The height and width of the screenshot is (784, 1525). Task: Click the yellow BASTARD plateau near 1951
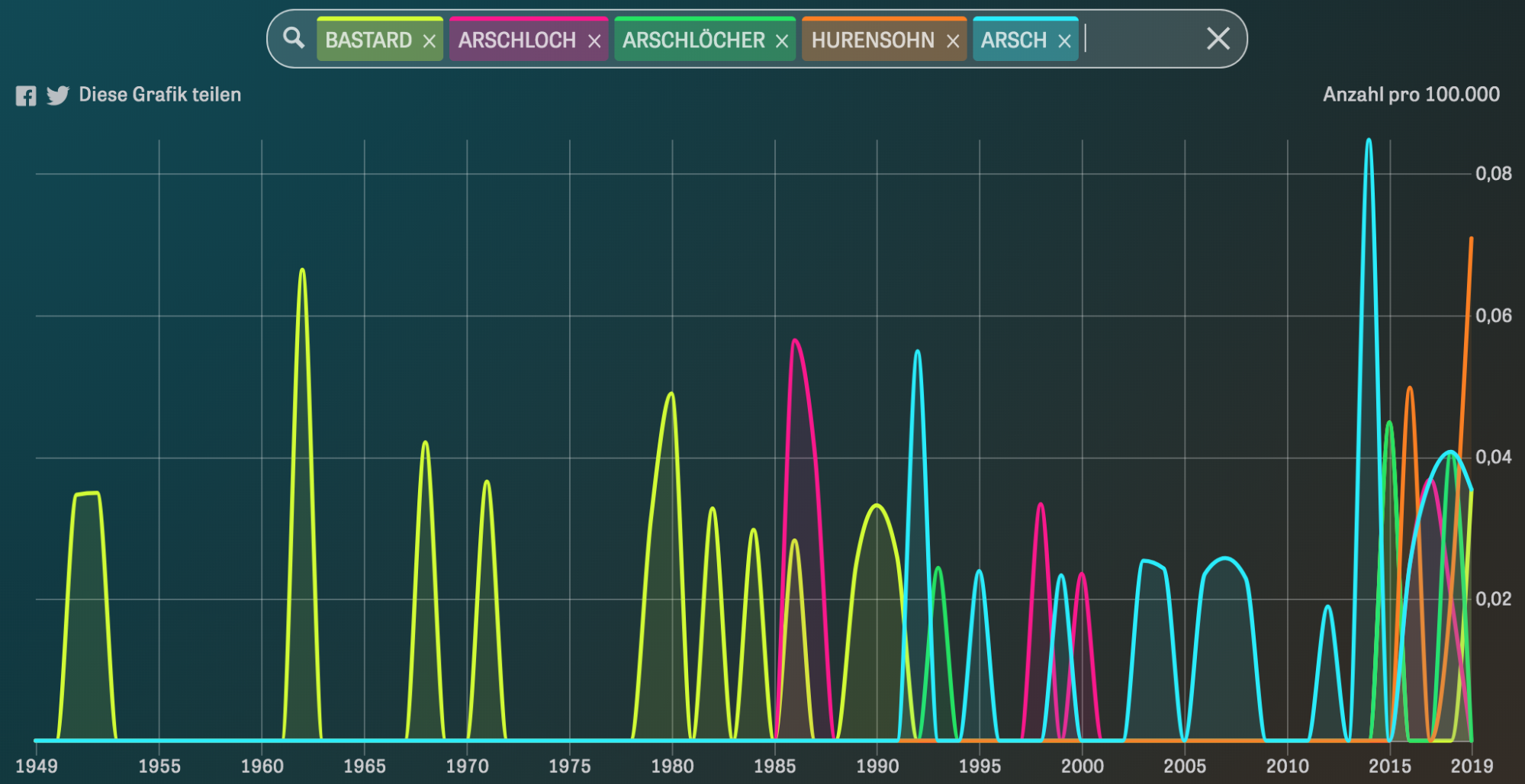(x=87, y=493)
